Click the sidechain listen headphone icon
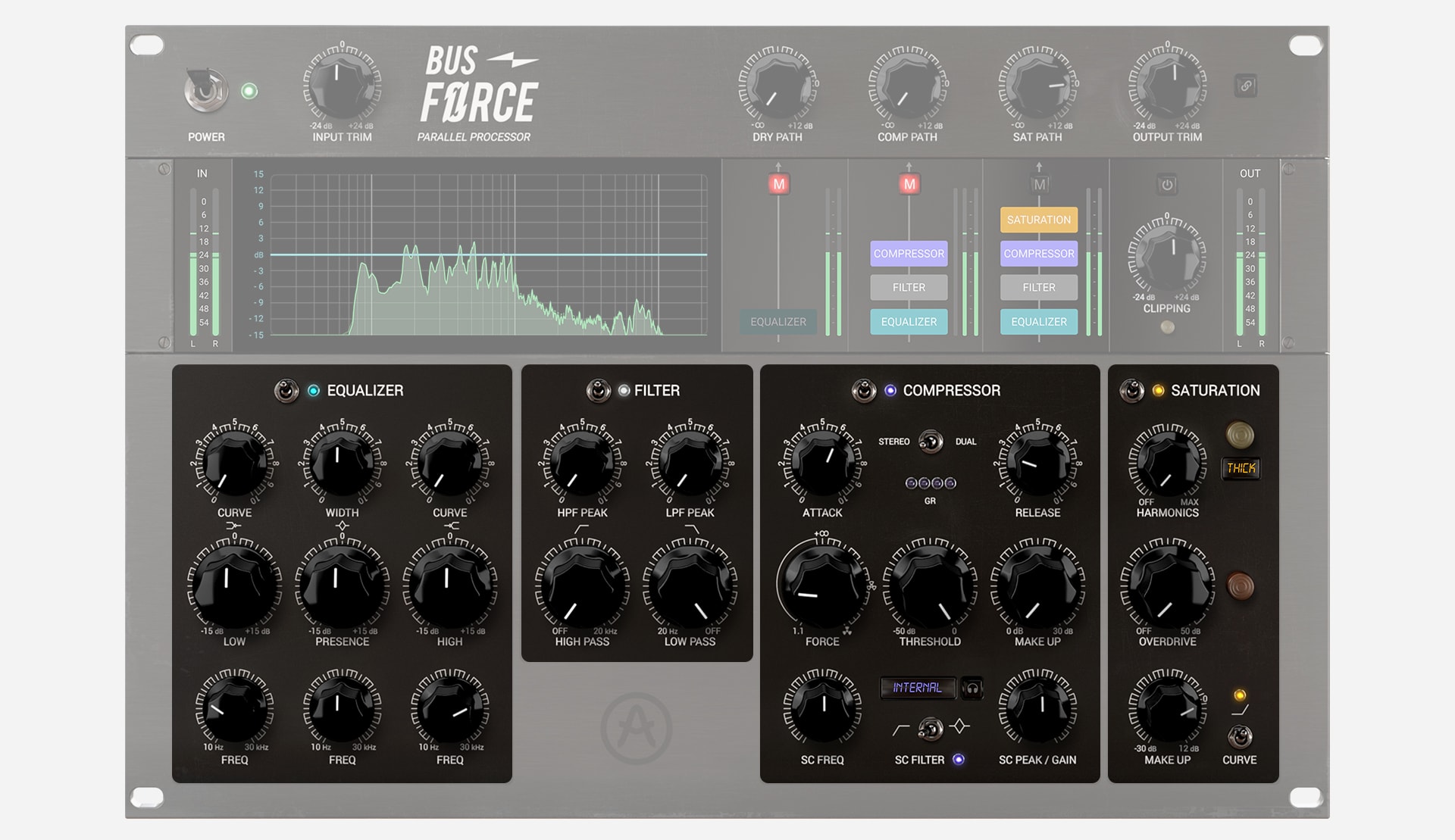This screenshot has width=1455, height=840. (x=972, y=688)
